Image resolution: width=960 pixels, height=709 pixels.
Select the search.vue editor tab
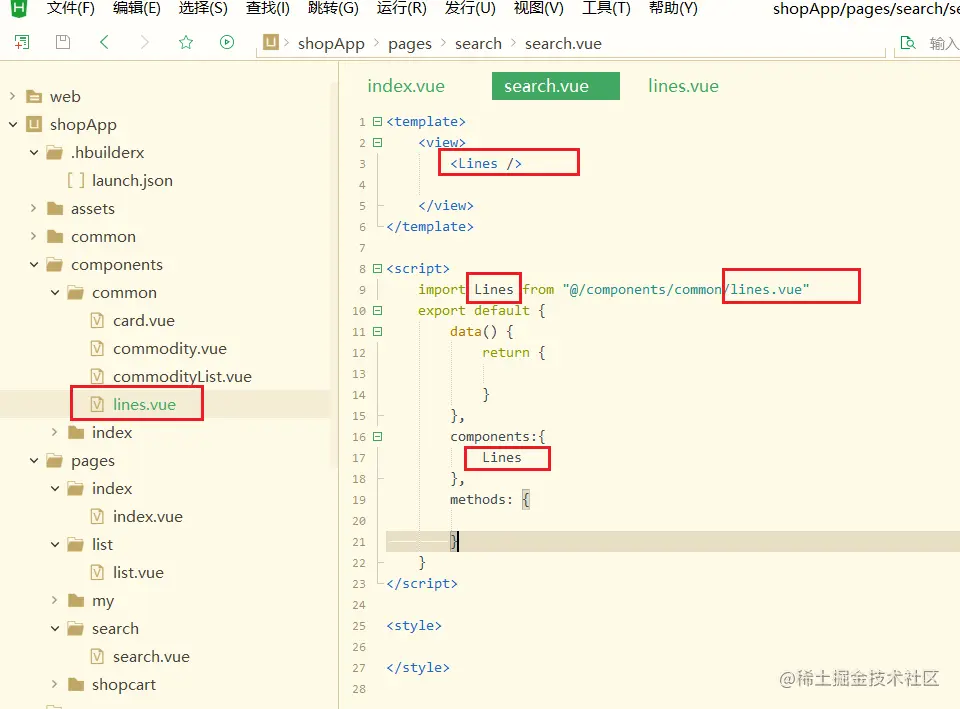[556, 86]
